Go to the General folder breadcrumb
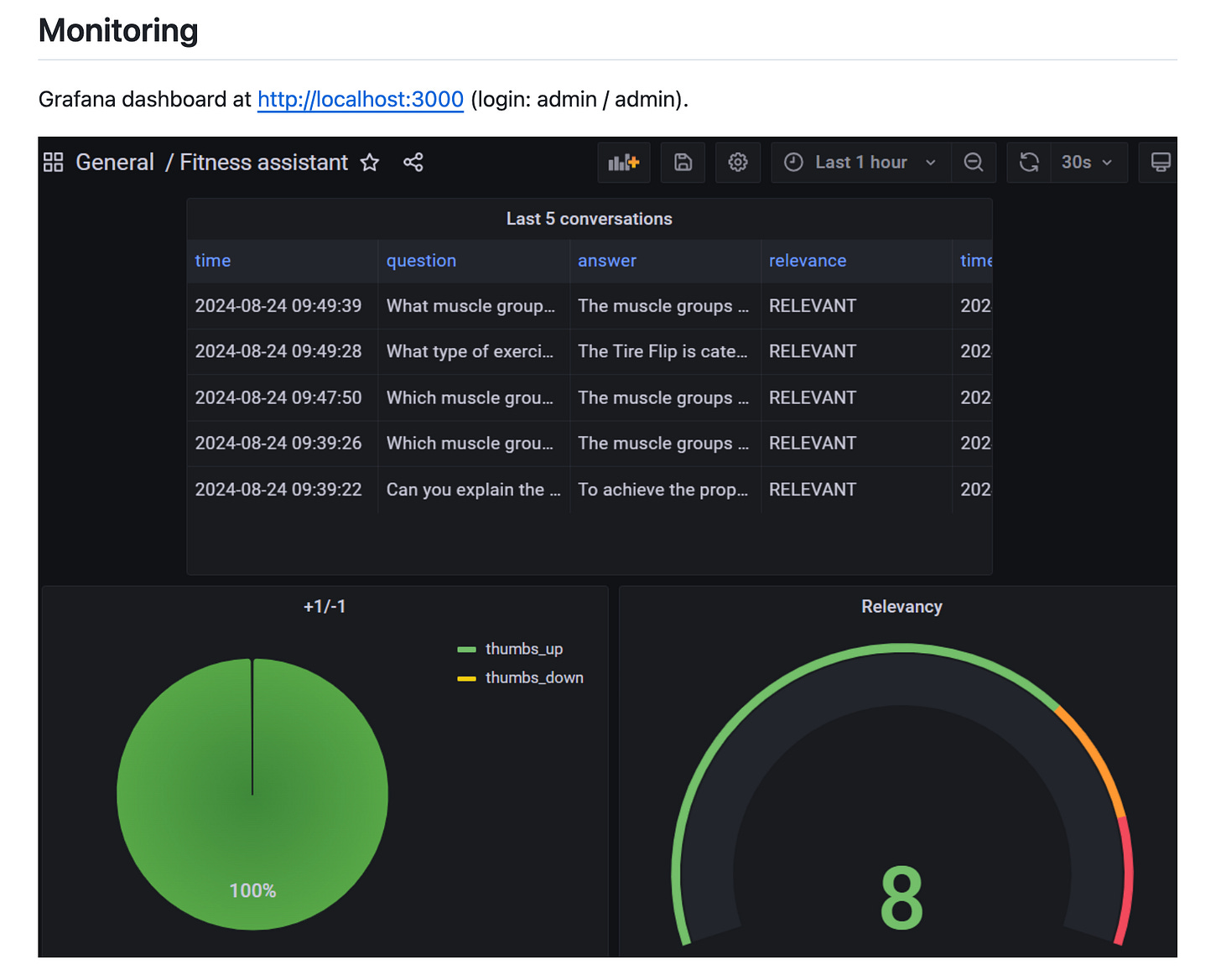This screenshot has width=1221, height=980. (115, 162)
